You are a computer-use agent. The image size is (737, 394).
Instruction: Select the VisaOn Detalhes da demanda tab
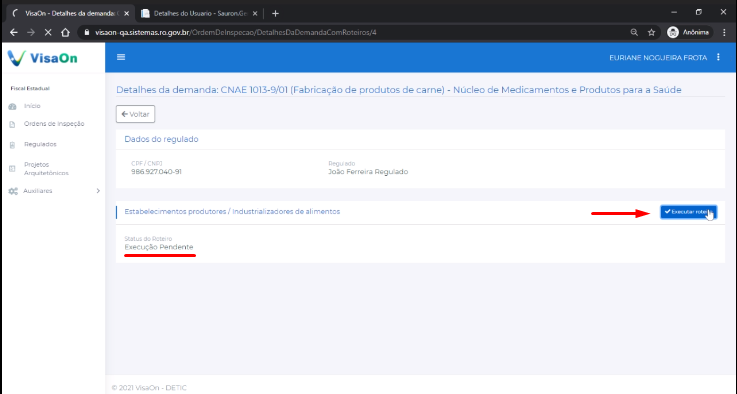71,14
